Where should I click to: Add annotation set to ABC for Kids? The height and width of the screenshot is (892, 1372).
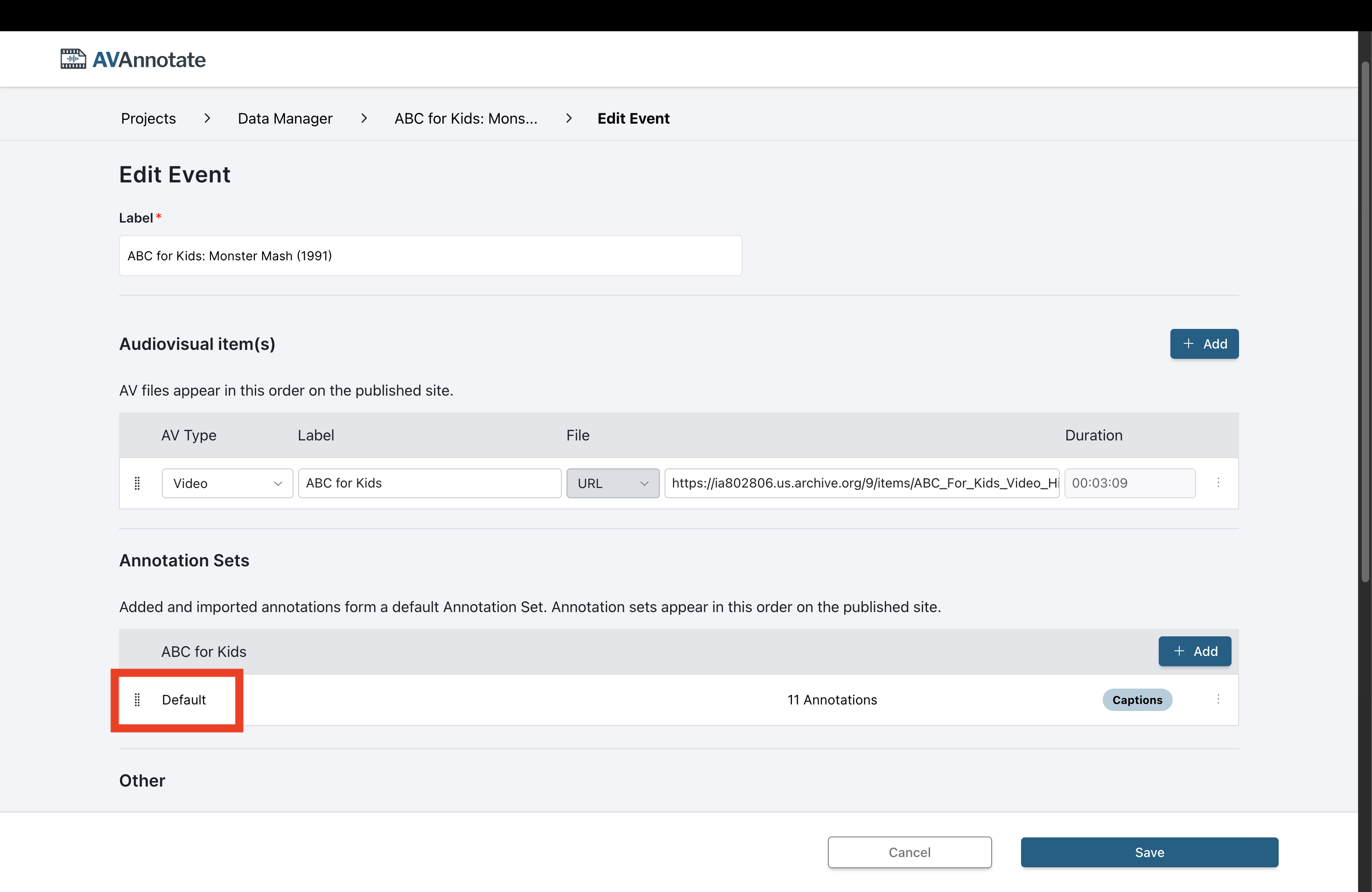click(x=1195, y=651)
